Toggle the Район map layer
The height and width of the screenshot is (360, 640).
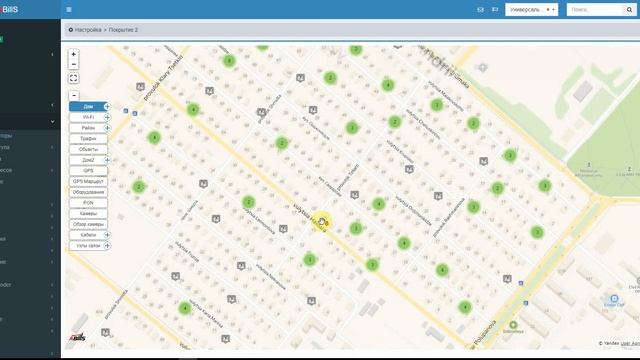pyautogui.click(x=88, y=128)
